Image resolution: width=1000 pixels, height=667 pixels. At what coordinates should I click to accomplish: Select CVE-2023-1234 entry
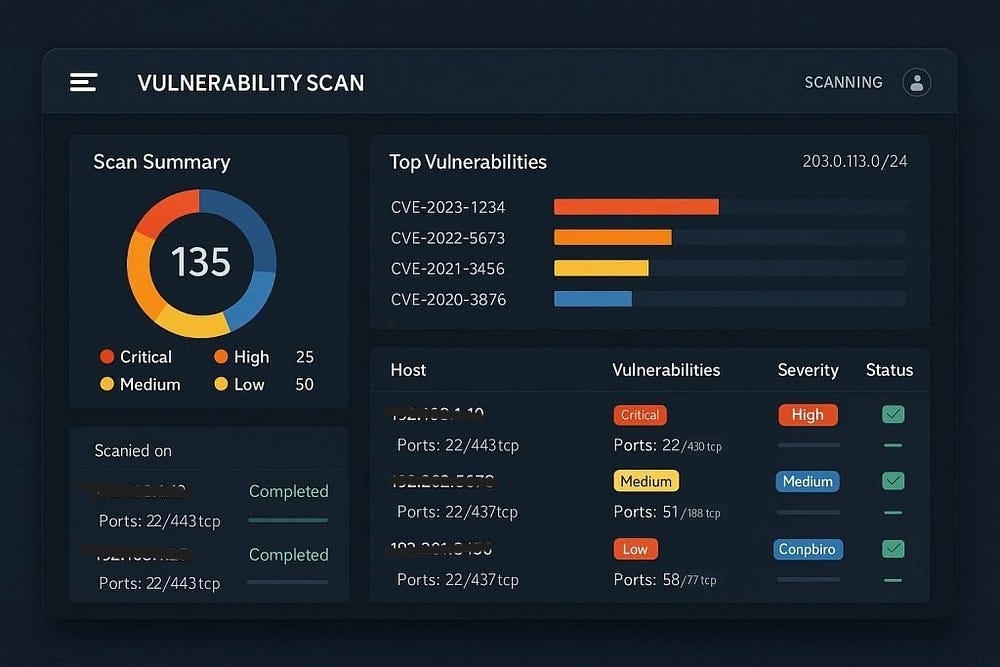pyautogui.click(x=448, y=207)
